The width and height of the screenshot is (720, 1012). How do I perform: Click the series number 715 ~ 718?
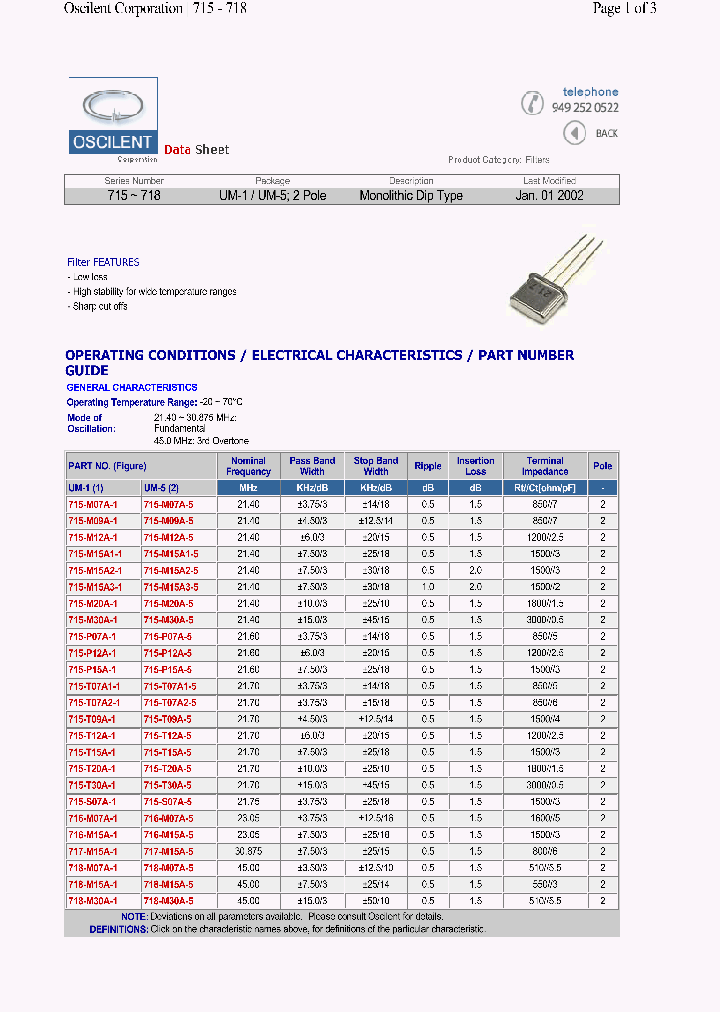[x=134, y=195]
